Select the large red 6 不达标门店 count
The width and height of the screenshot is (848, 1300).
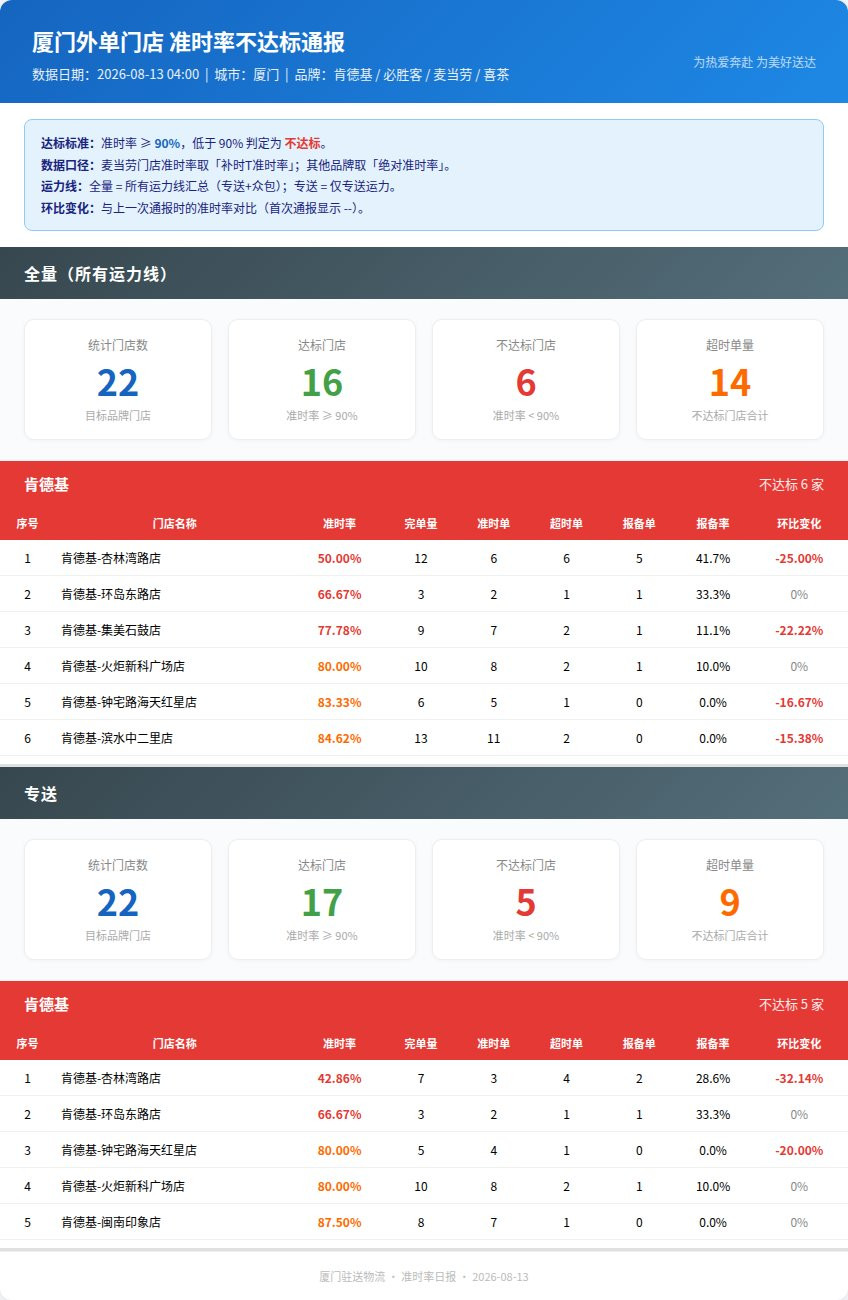click(526, 383)
